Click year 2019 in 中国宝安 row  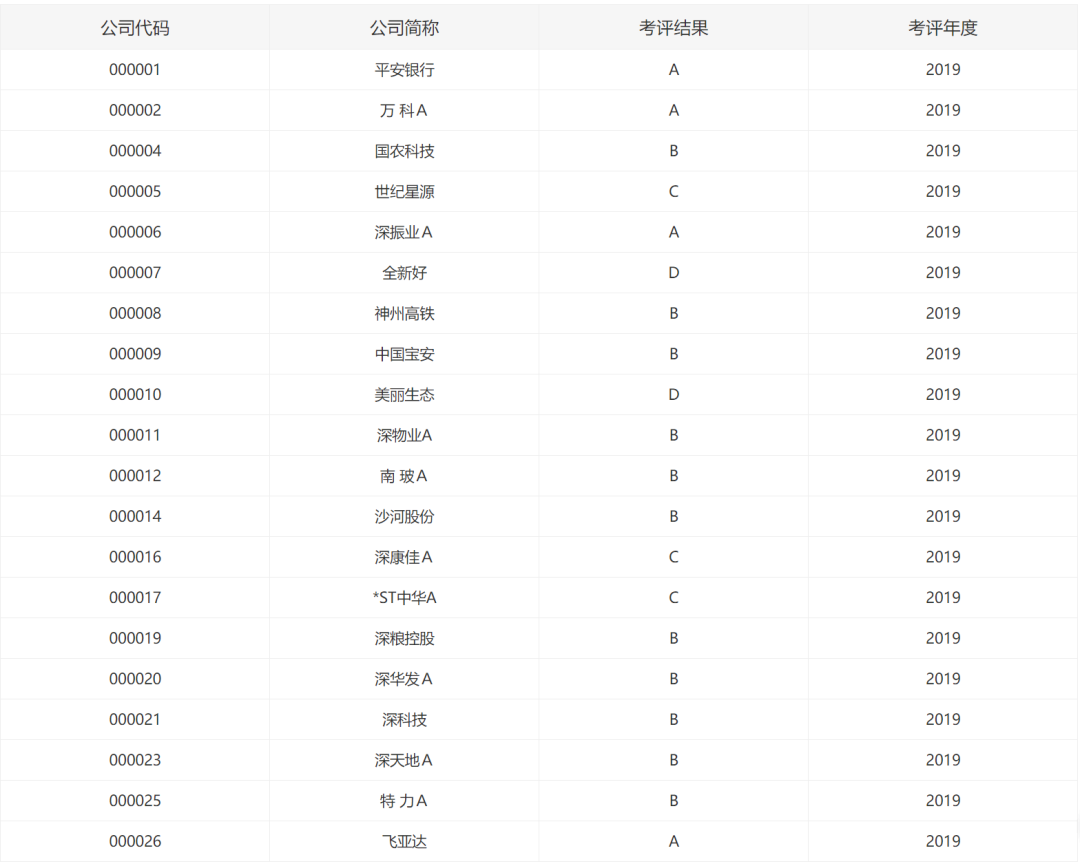tap(943, 354)
